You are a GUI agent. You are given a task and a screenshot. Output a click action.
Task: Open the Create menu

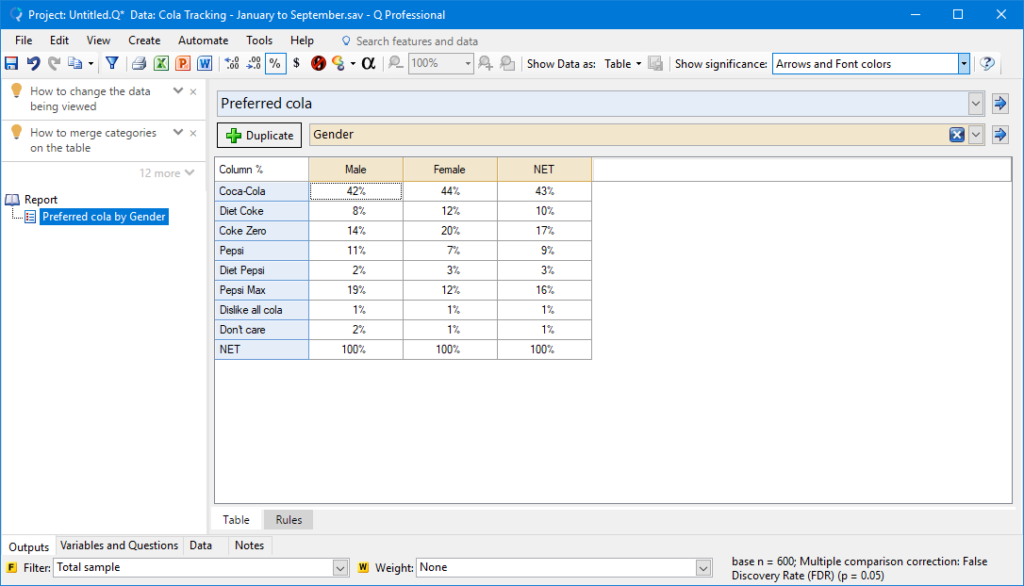144,41
